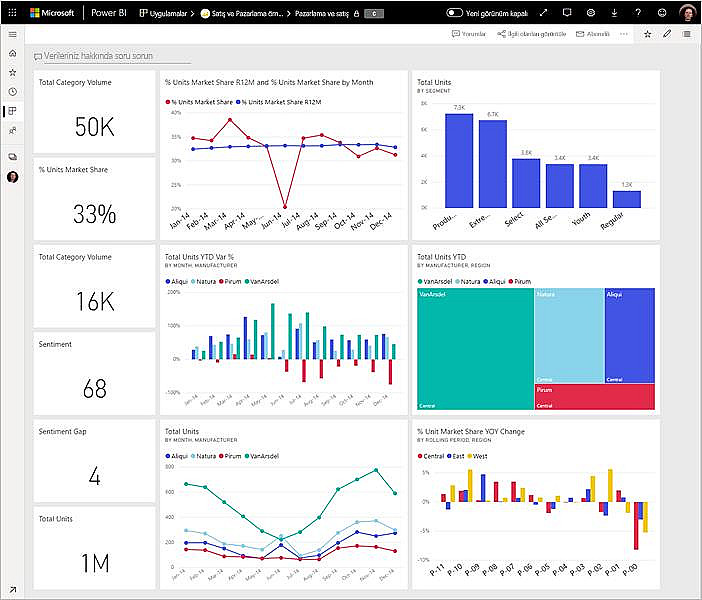Open view options list icon at right

pos(687,34)
